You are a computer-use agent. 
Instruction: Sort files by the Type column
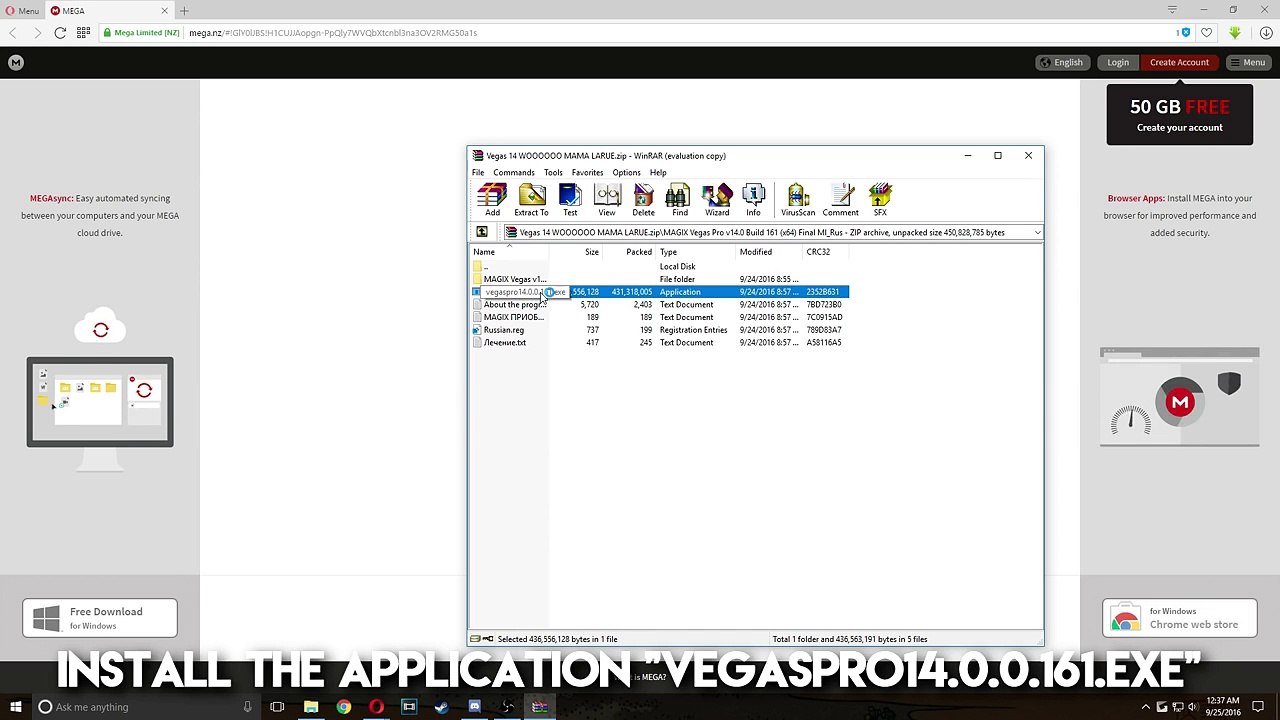click(696, 252)
